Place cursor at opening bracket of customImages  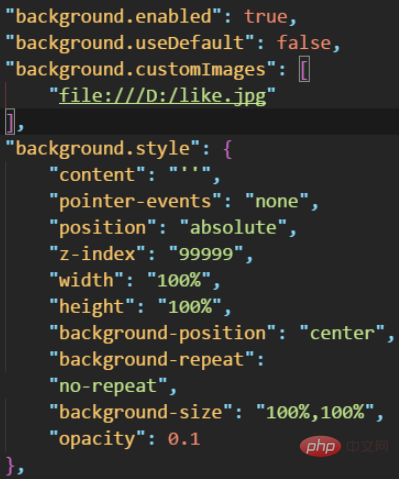(x=305, y=69)
